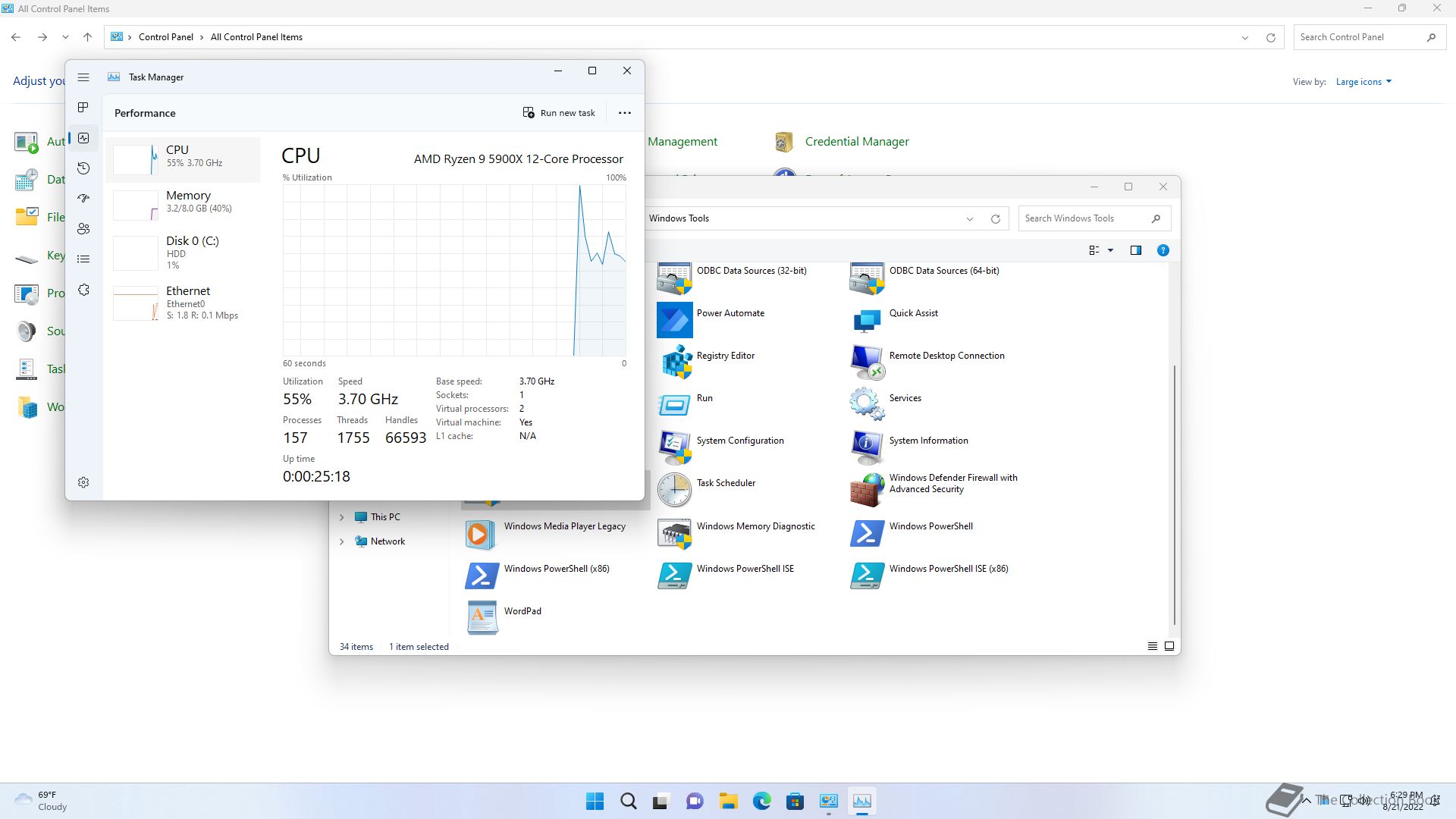Toggle preview pane in Windows Tools
Image resolution: width=1456 pixels, height=819 pixels.
[1135, 250]
